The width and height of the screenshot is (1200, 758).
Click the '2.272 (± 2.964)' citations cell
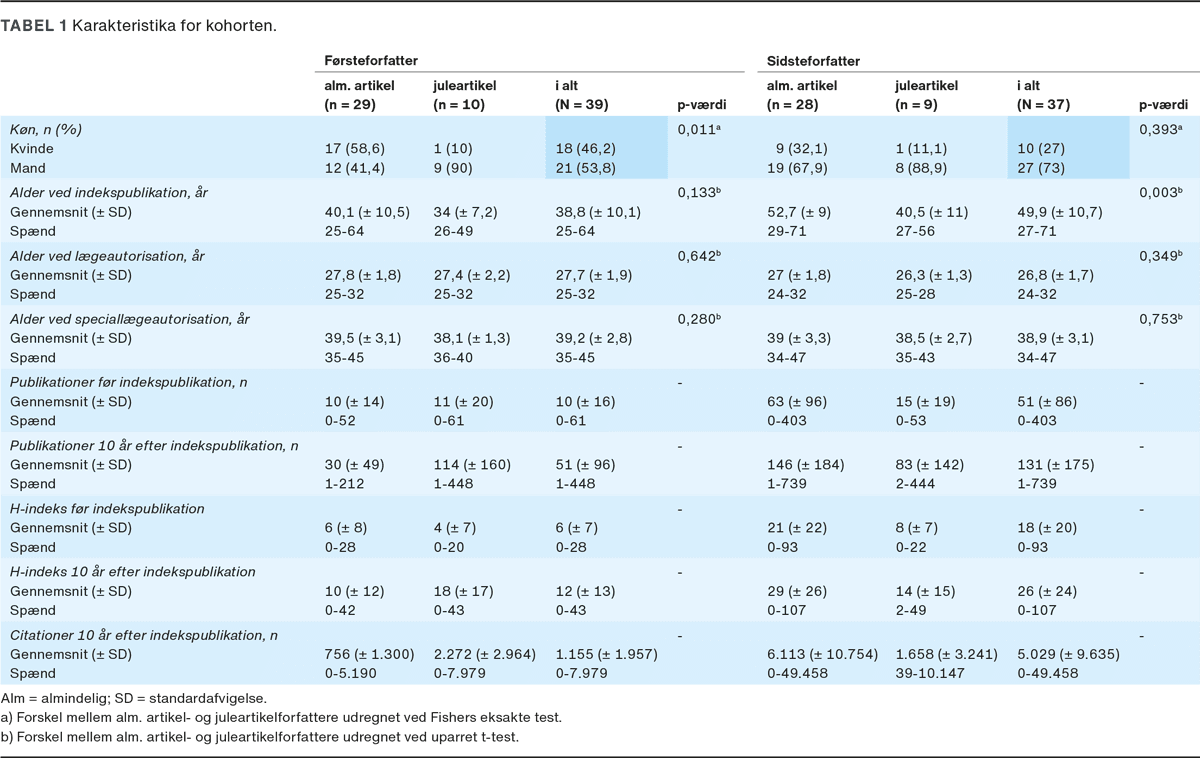pyautogui.click(x=483, y=654)
